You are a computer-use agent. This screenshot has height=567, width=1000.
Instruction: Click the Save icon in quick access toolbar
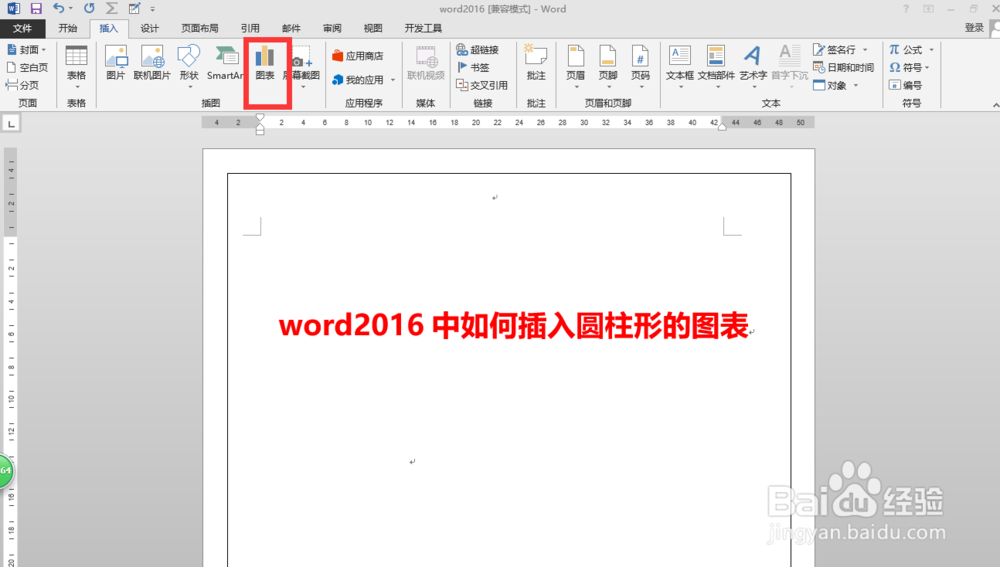[36, 9]
